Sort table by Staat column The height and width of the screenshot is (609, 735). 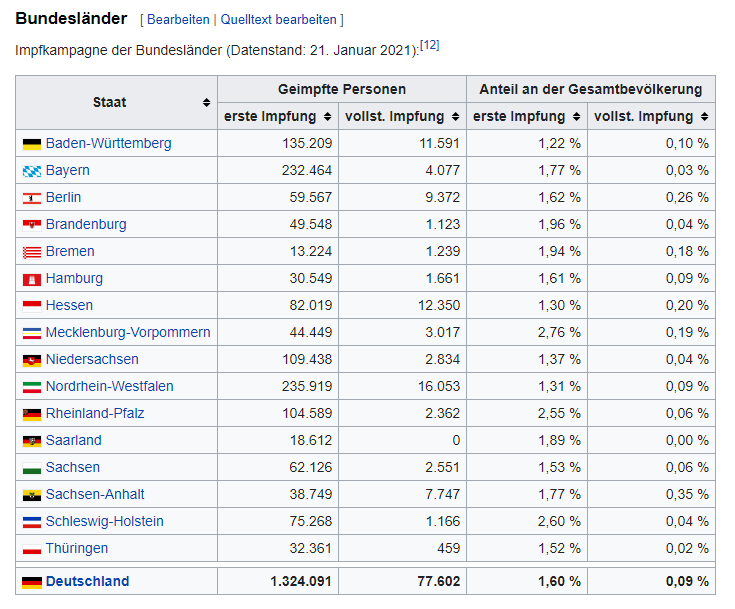(x=206, y=103)
